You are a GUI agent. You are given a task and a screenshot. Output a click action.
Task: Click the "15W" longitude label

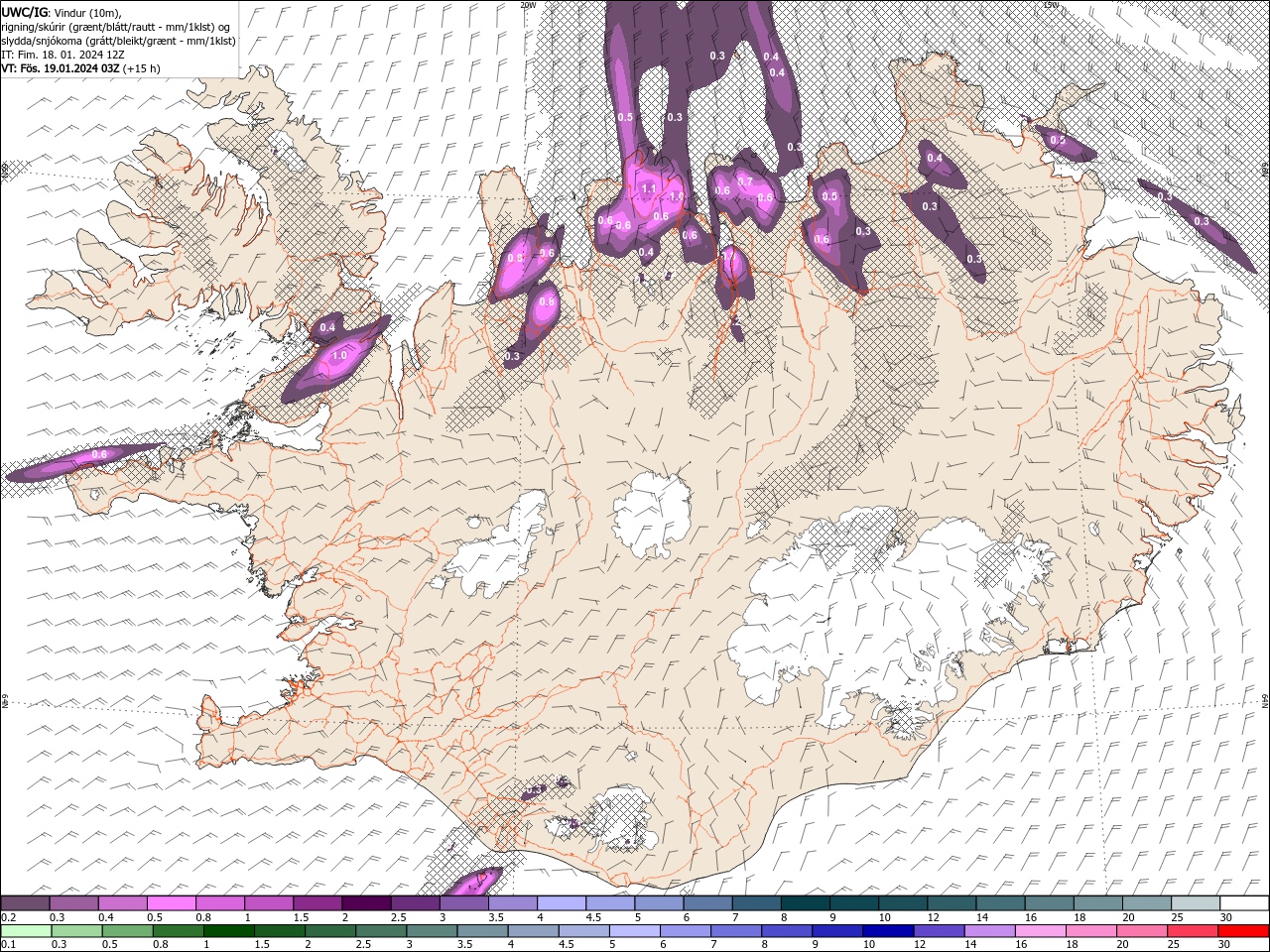[x=1051, y=5]
